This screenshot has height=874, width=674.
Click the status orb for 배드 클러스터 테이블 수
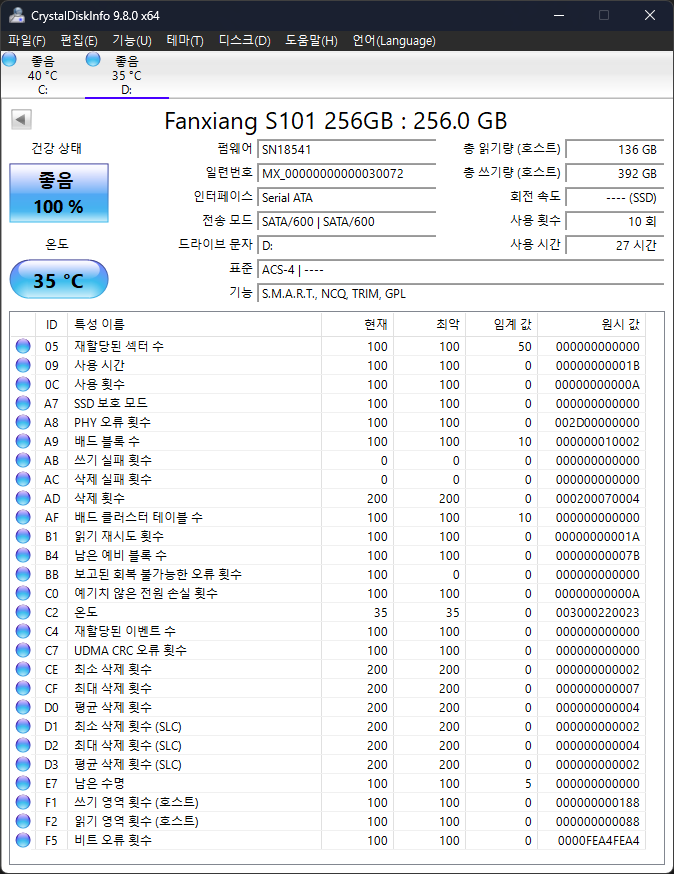click(23, 517)
